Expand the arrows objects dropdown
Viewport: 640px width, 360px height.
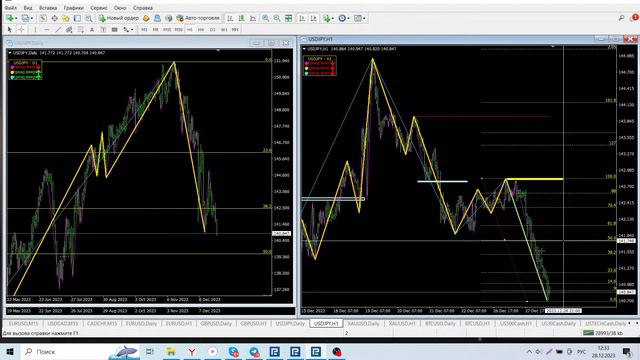(132, 29)
